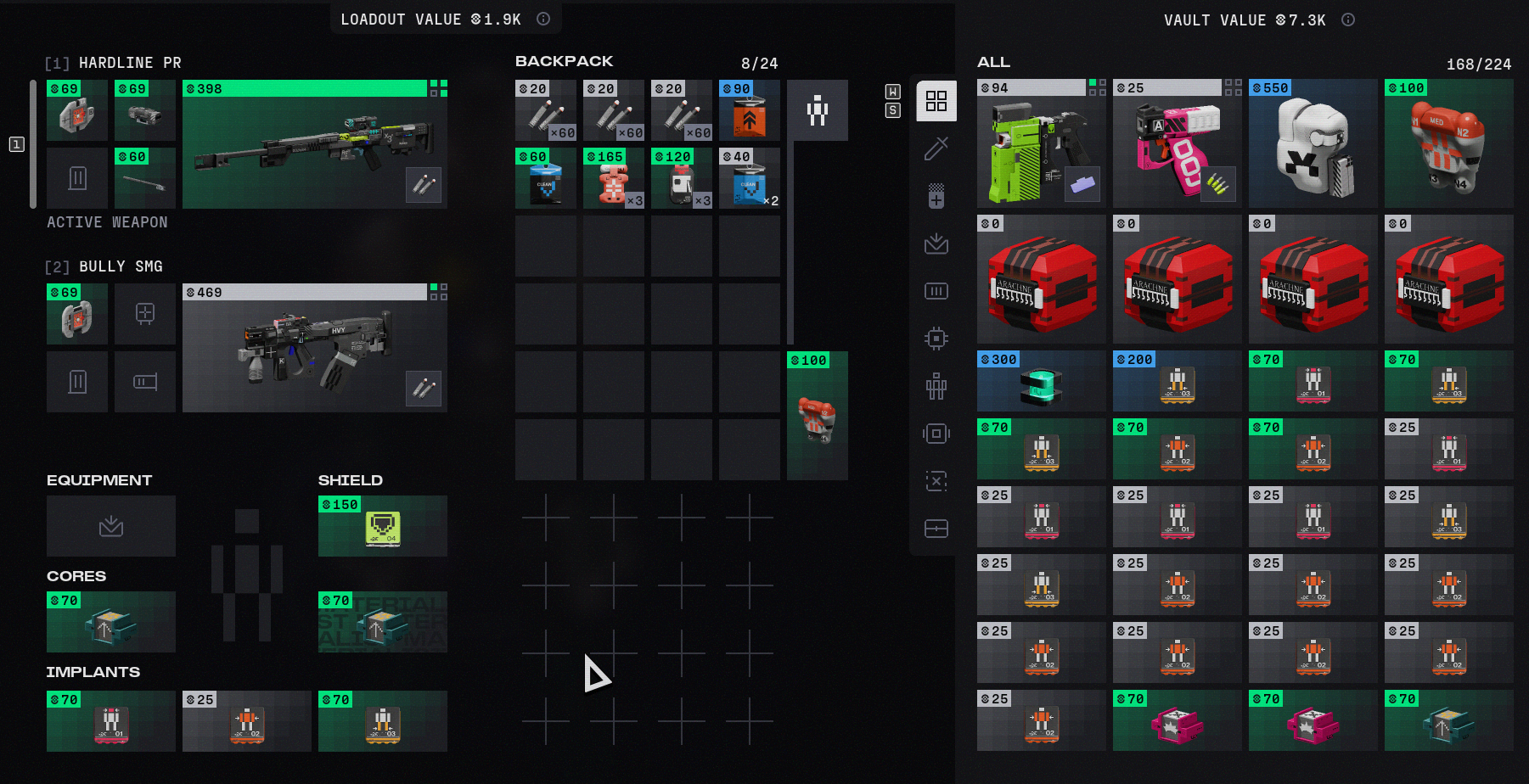
Task: Click Hardline PR's ammo type icon
Action: tap(424, 185)
